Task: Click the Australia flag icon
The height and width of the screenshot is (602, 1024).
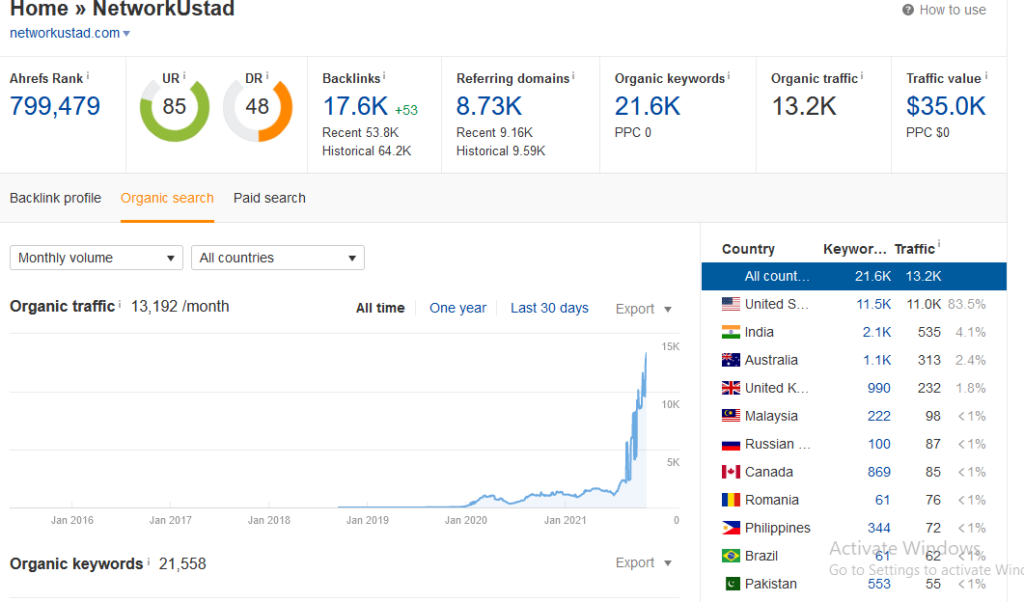Action: (x=731, y=360)
